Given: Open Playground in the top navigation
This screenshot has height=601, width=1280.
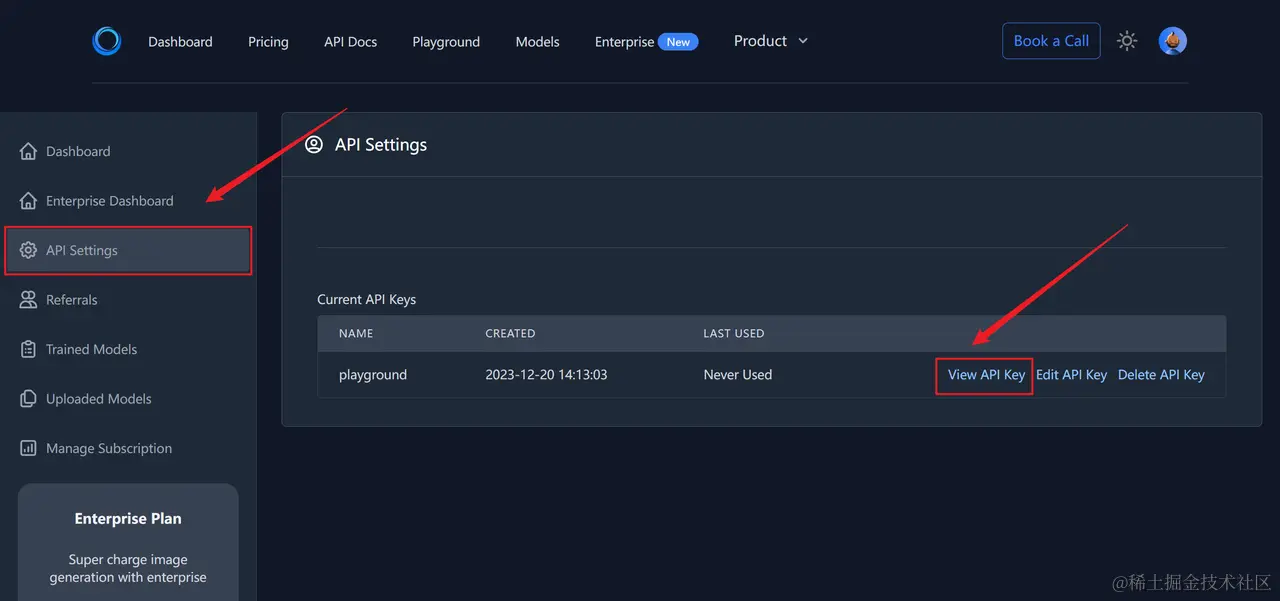Looking at the screenshot, I should 446,42.
